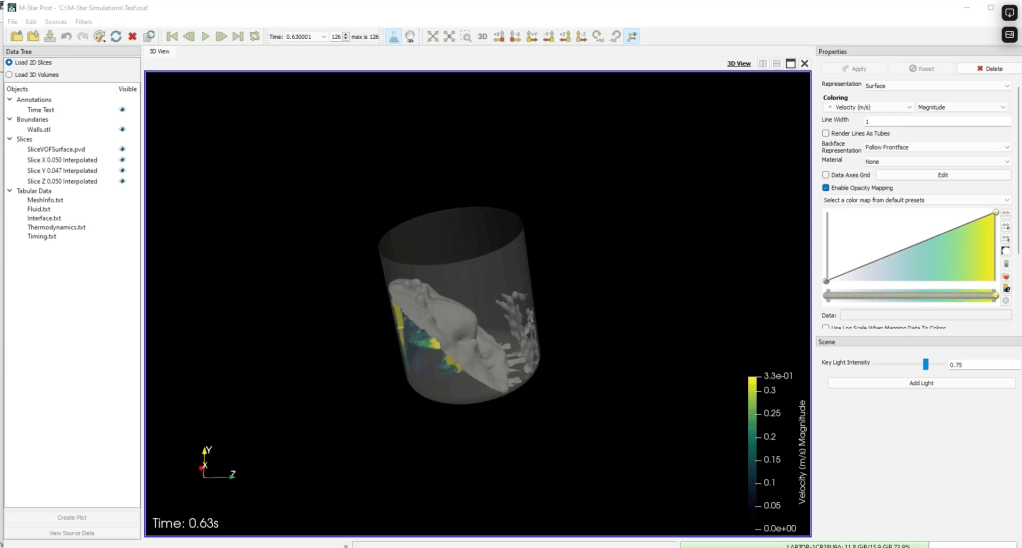Image resolution: width=1022 pixels, height=548 pixels.
Task: Open the Filters menu
Action: point(83,21)
